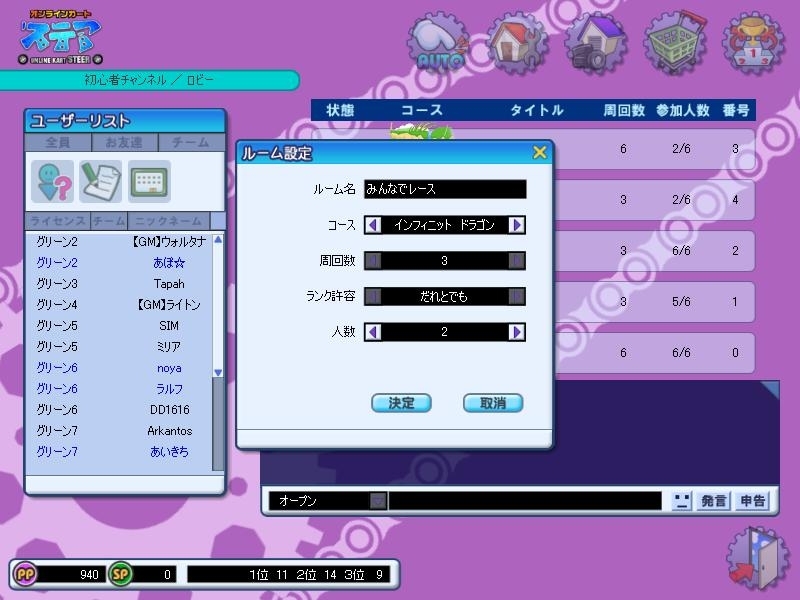Click the AUTO match gear icon
Screen dimensions: 800x600
pos(439,43)
